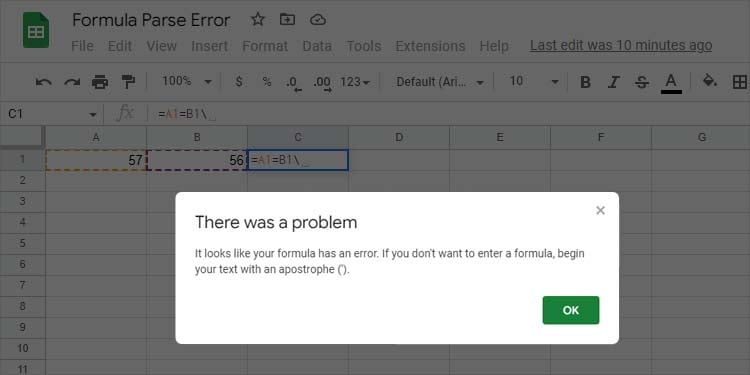Screen dimensions: 750x375
Task: Open the Data menu
Action: click(x=317, y=46)
